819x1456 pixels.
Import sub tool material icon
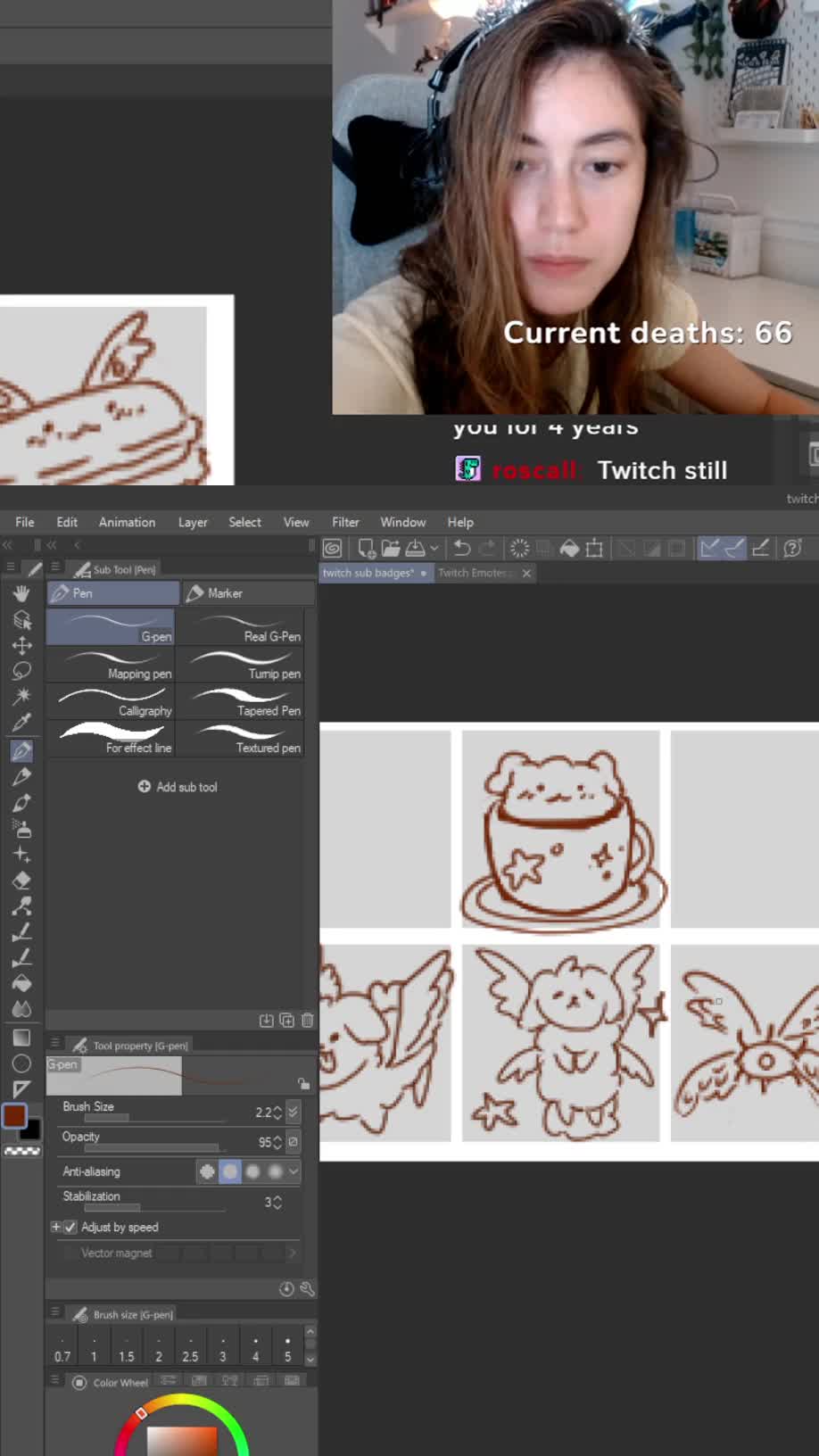(x=267, y=1020)
